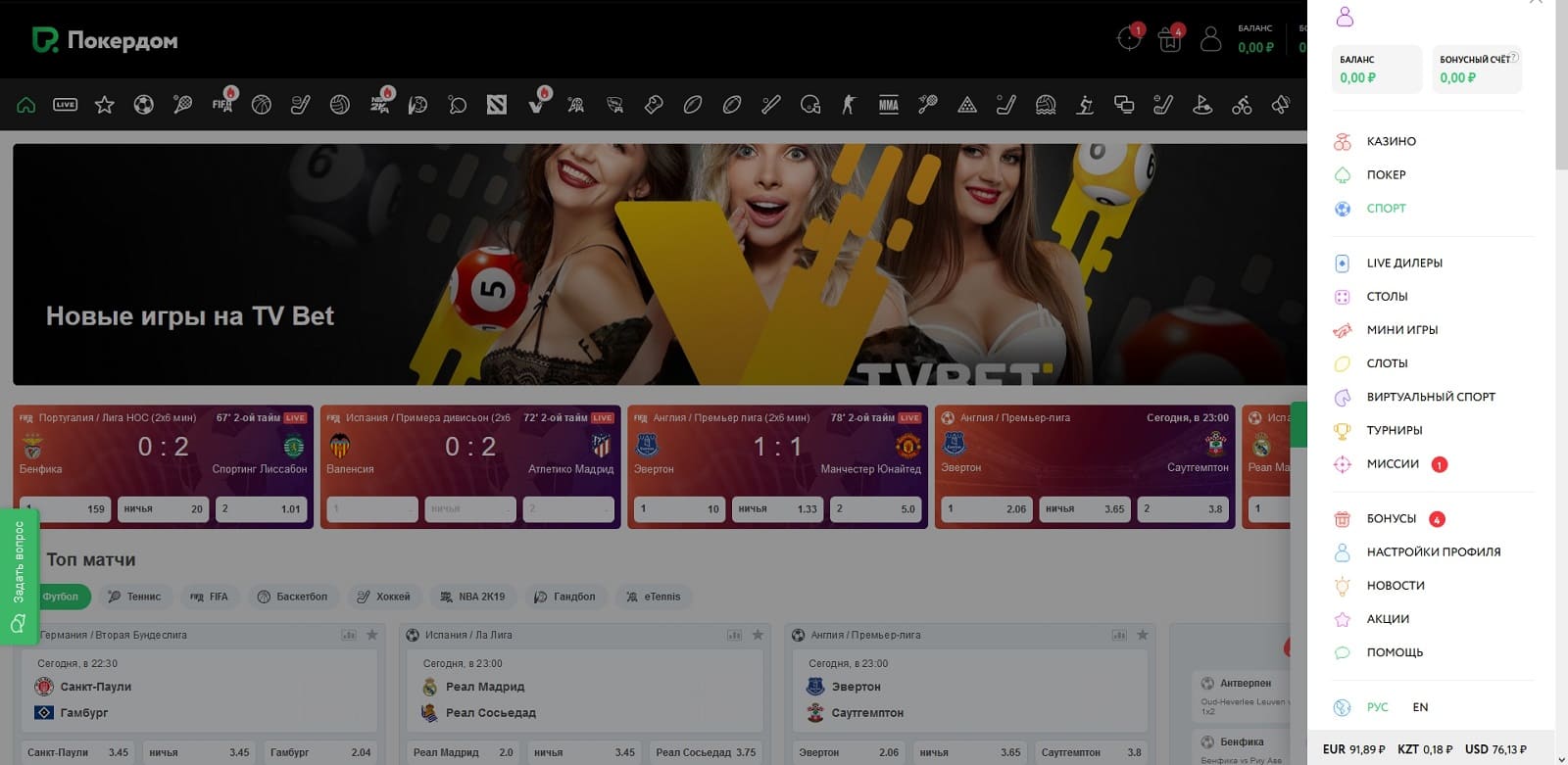The height and width of the screenshot is (765, 1568).
Task: Open statistics for Англия / Премьер-лига card
Action: click(1119, 635)
